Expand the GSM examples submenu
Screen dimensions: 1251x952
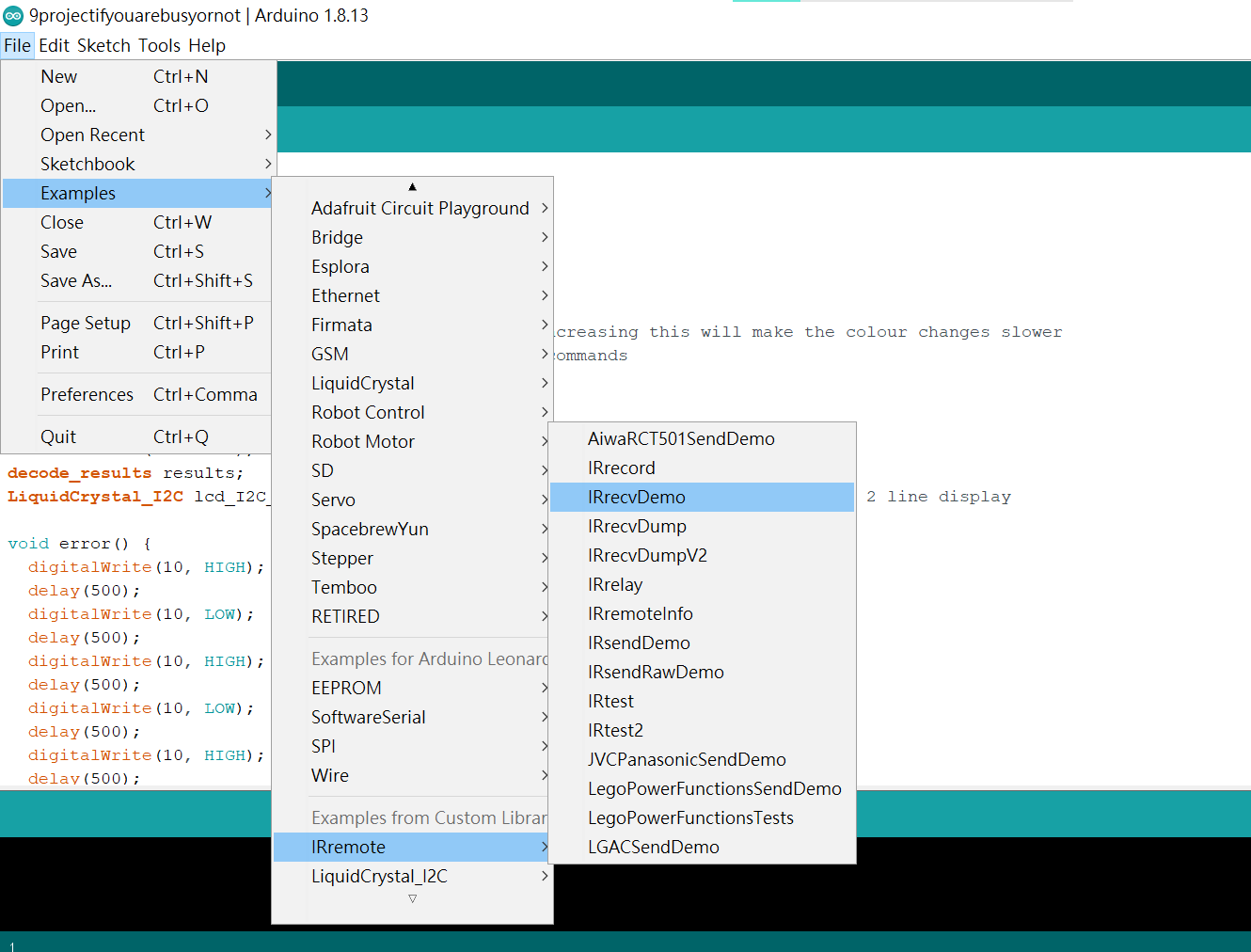click(x=412, y=354)
